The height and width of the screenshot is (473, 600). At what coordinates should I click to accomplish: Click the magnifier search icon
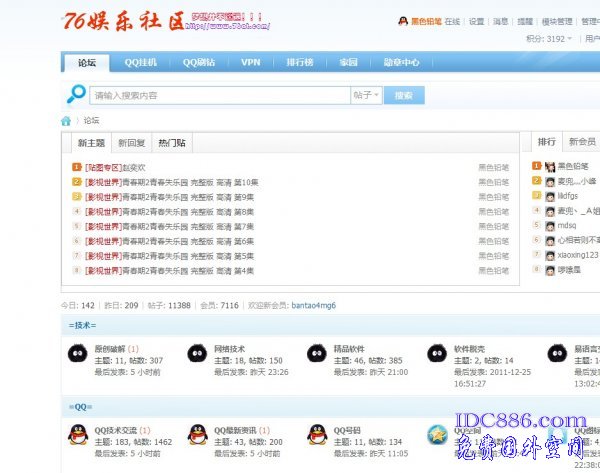click(x=76, y=95)
